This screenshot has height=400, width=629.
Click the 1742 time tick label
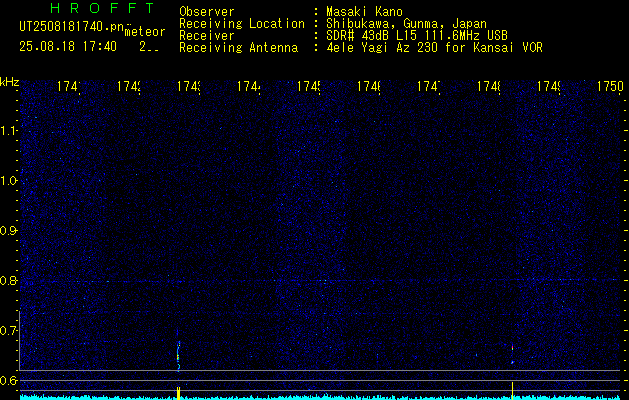click(128, 87)
